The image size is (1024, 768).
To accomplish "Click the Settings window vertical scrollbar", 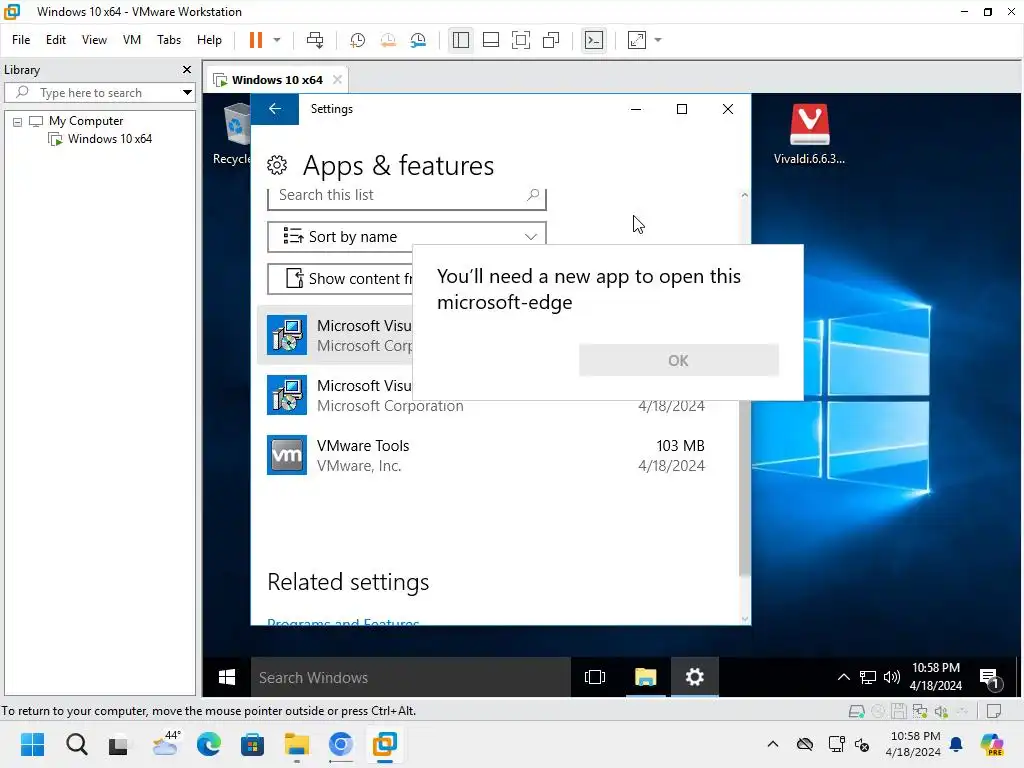I will (x=744, y=407).
